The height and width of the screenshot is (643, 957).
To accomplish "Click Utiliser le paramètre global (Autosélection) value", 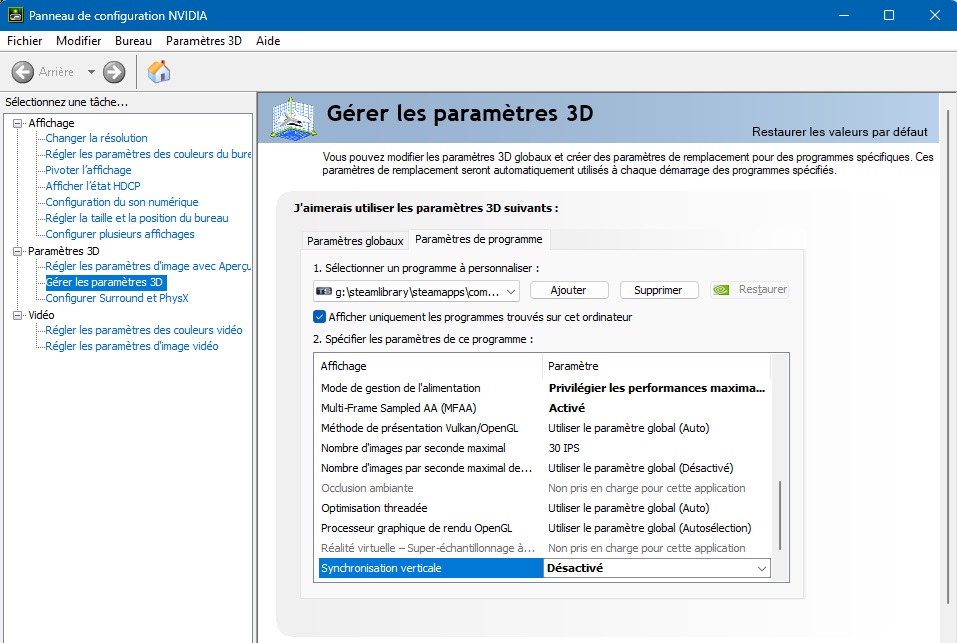I will [650, 528].
